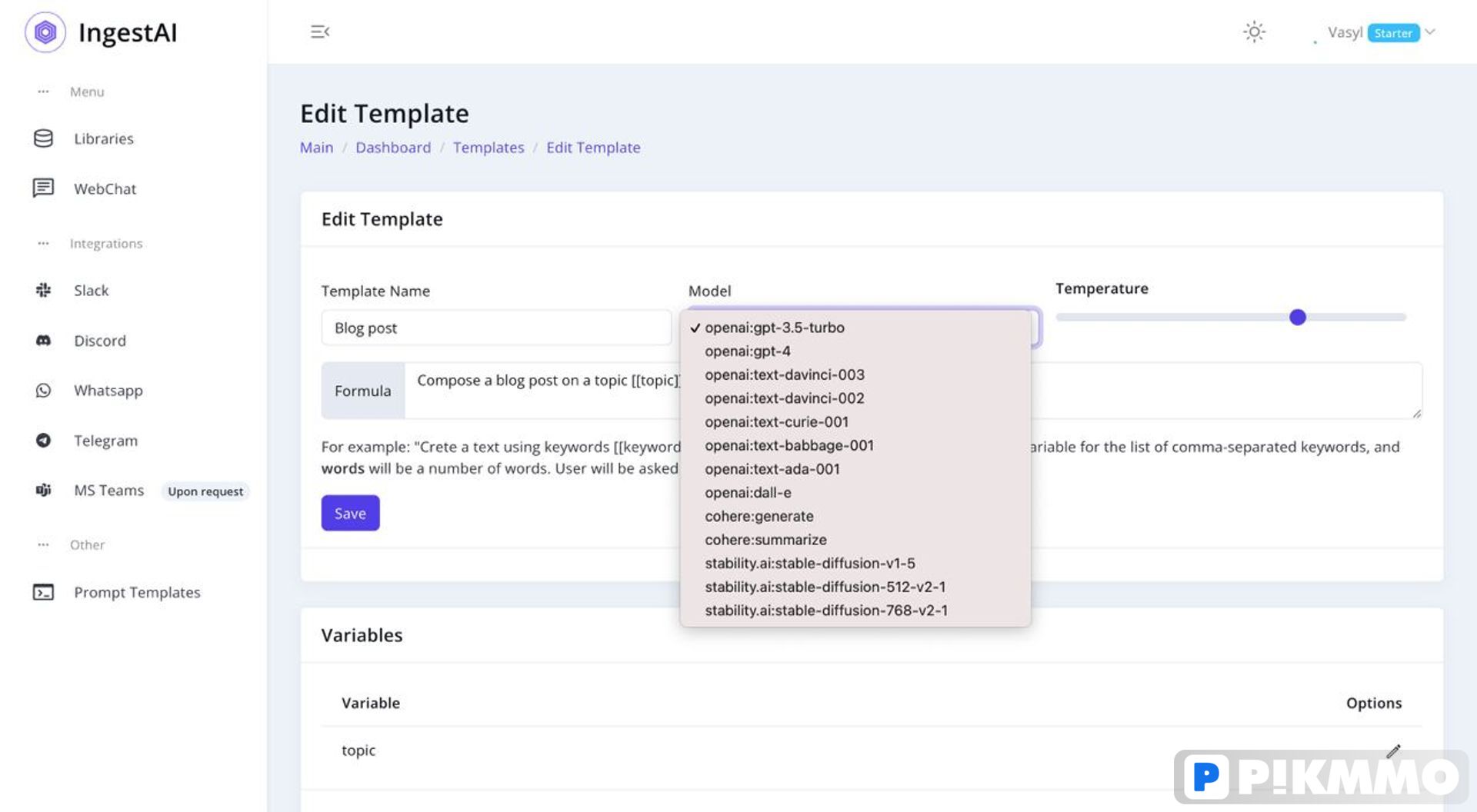Click the Whatsapp icon in sidebar
The width and height of the screenshot is (1477, 812).
(x=43, y=391)
